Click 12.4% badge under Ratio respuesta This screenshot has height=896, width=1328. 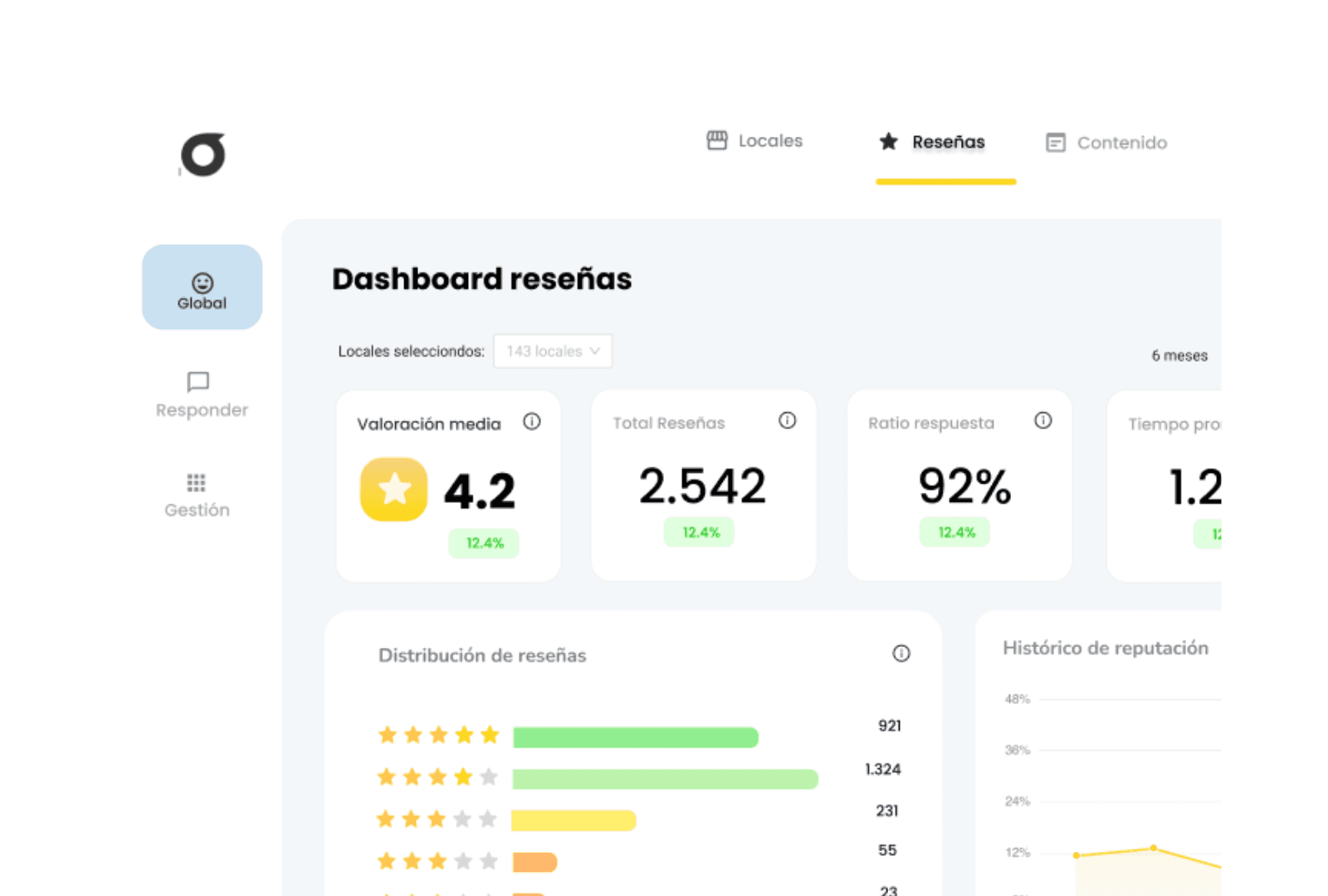point(956,532)
